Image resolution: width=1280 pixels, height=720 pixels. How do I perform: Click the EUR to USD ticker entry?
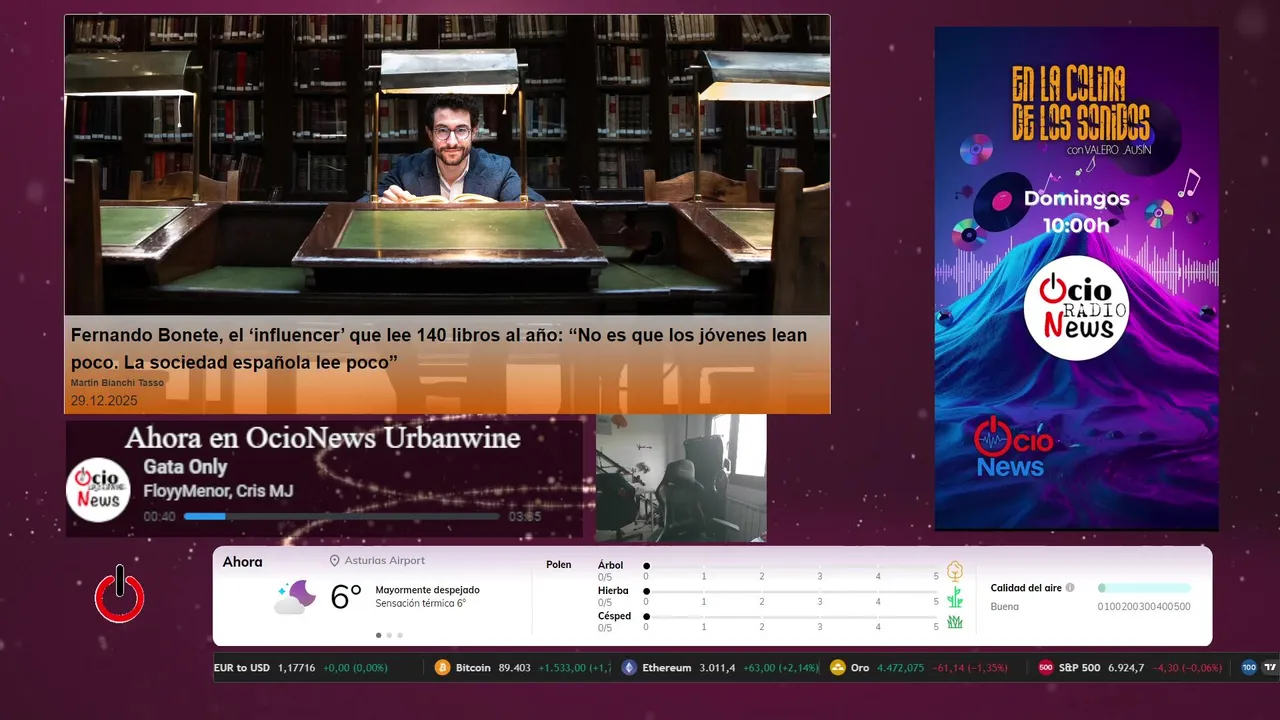(301, 667)
